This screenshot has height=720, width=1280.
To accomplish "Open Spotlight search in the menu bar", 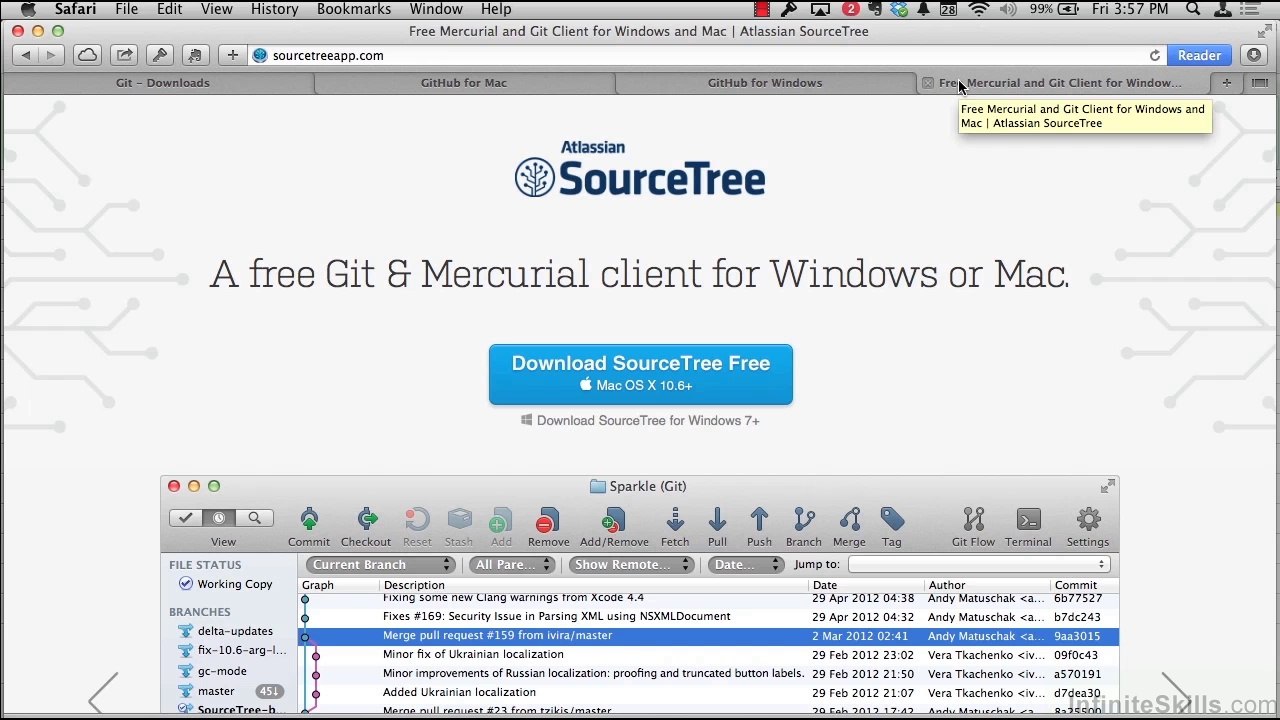I will coord(1193,9).
